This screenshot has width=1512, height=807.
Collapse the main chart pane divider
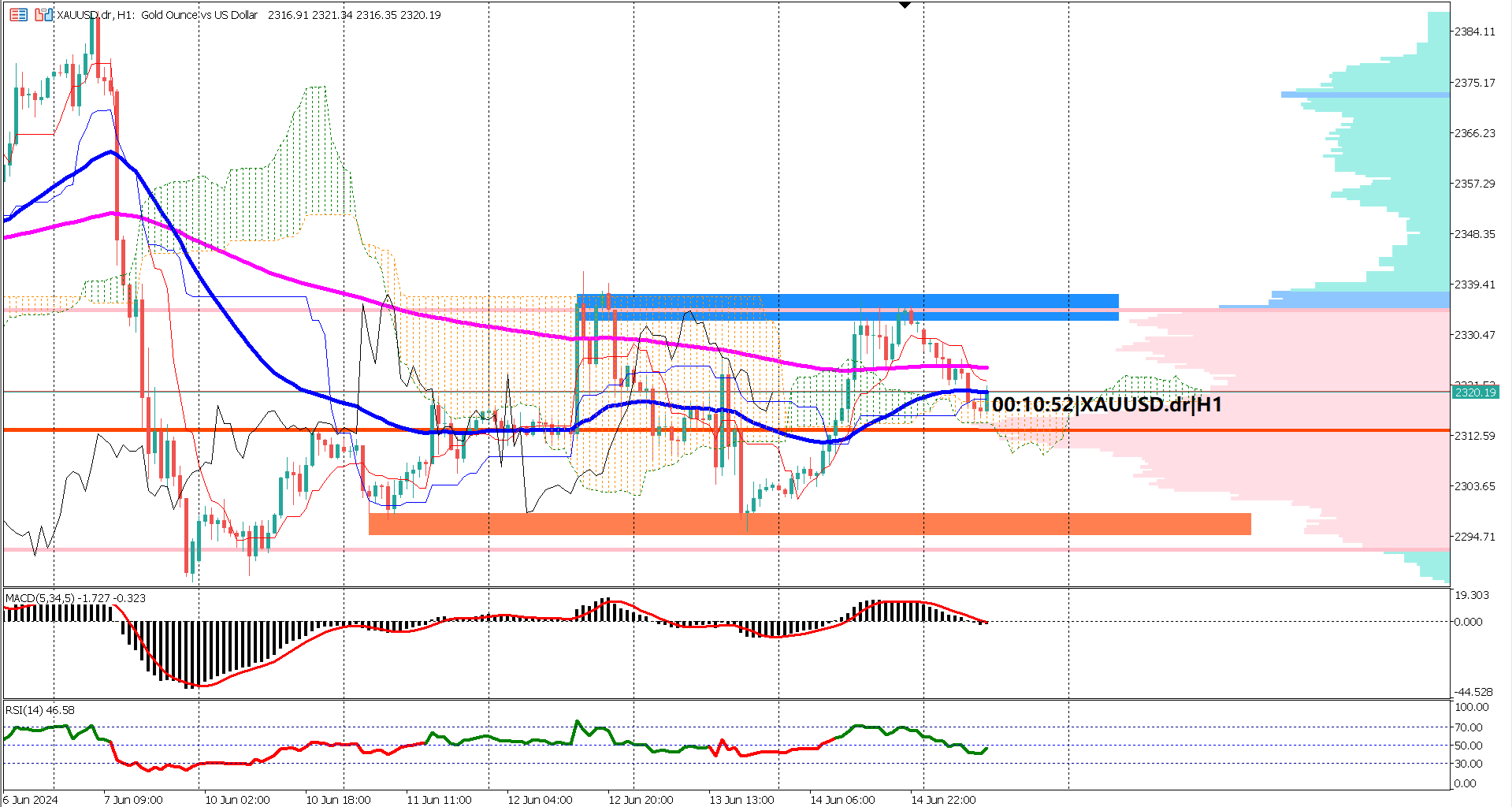tap(756, 587)
